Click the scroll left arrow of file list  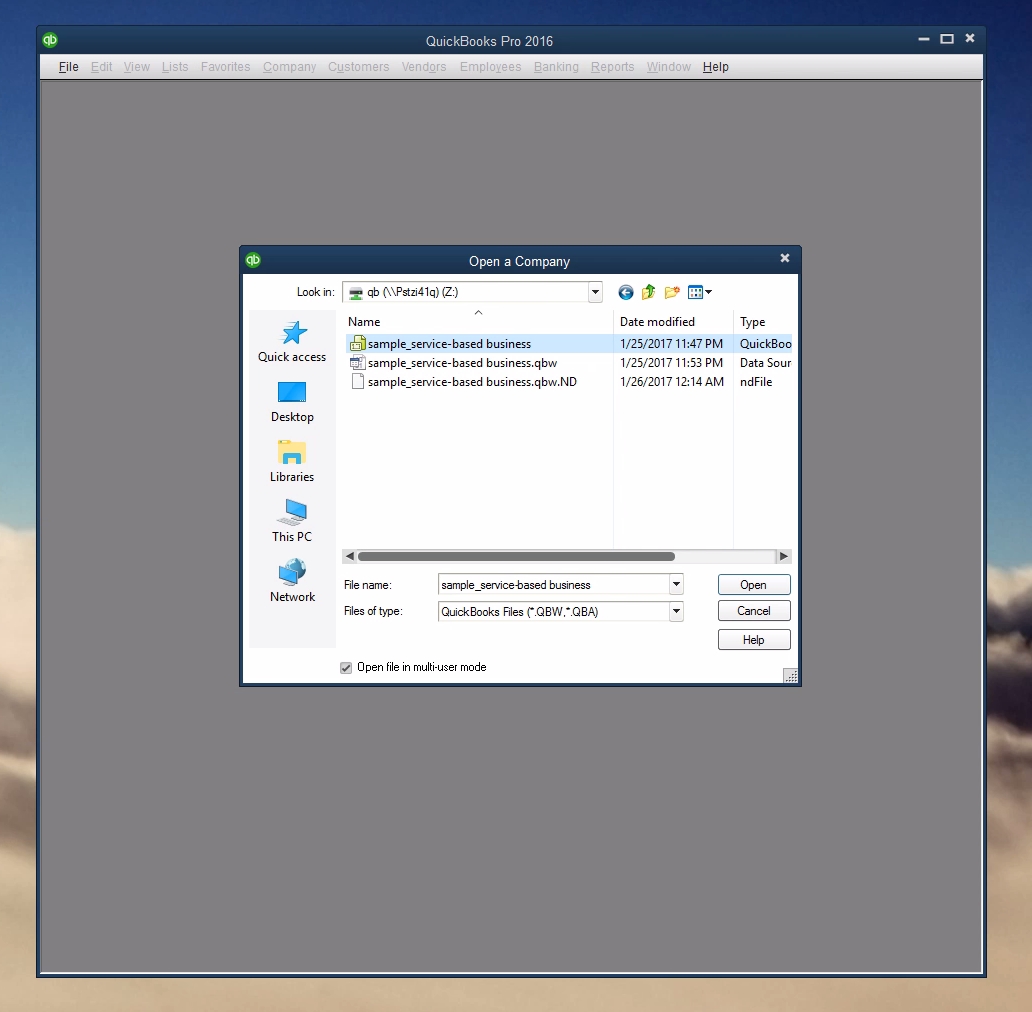[350, 557]
